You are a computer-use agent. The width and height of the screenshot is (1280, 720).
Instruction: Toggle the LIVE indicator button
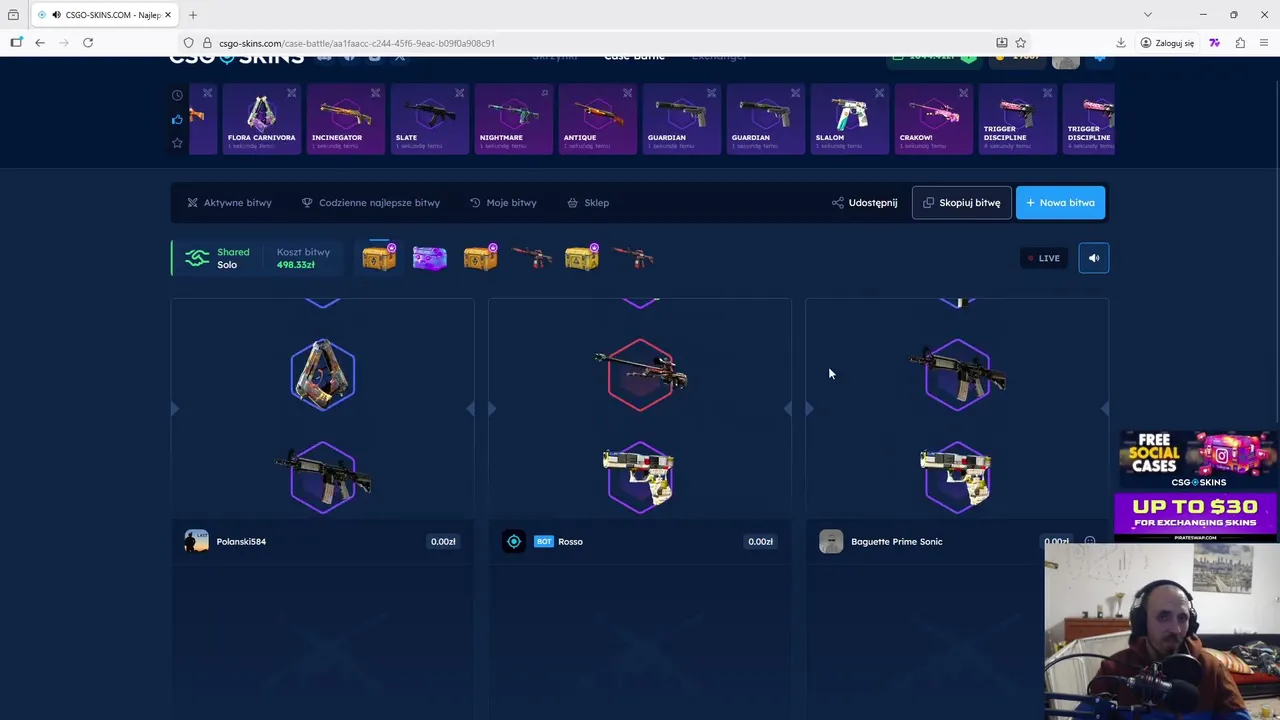pyautogui.click(x=1043, y=258)
